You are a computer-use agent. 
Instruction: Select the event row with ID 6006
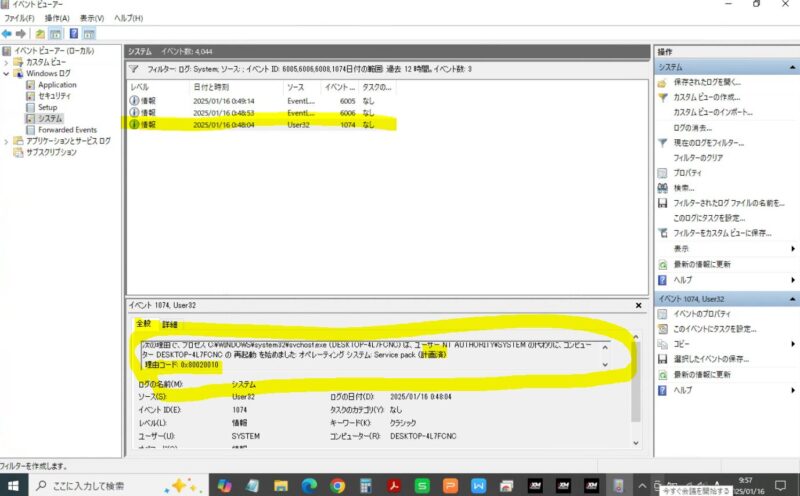click(x=261, y=112)
